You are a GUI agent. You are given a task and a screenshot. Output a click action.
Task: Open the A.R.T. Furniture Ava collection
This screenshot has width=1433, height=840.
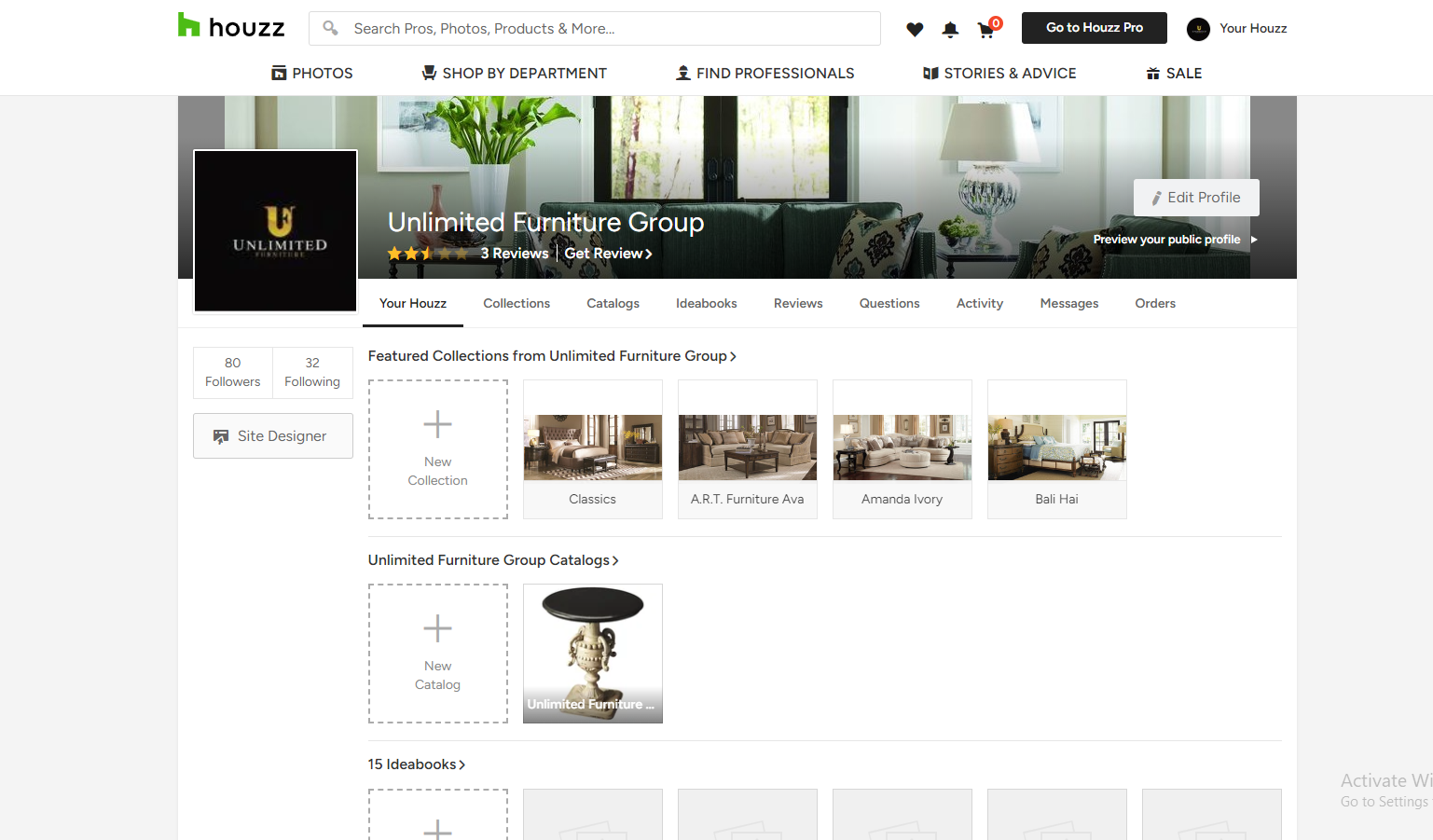[x=748, y=449]
